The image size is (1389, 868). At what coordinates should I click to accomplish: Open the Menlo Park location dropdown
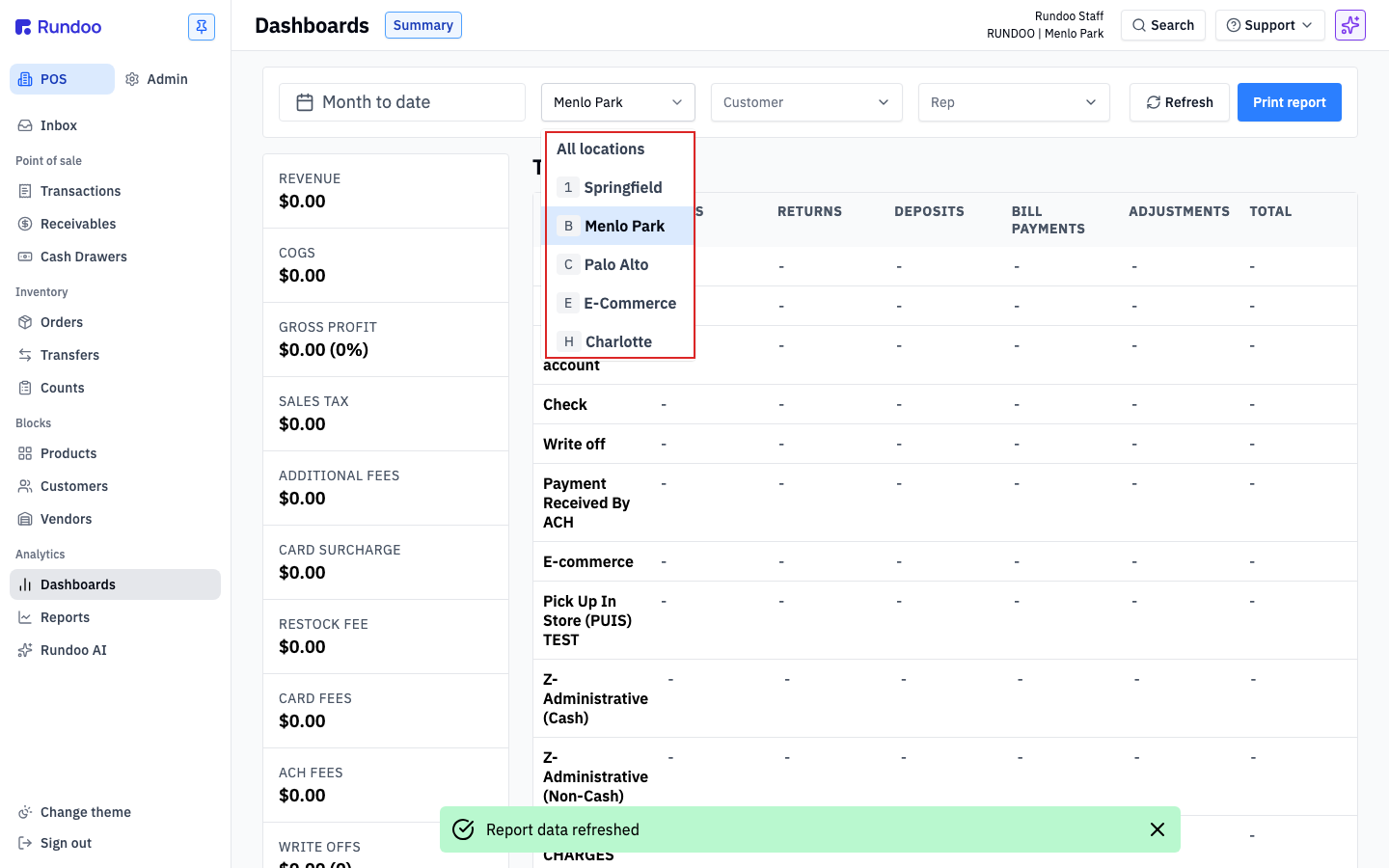pos(618,102)
